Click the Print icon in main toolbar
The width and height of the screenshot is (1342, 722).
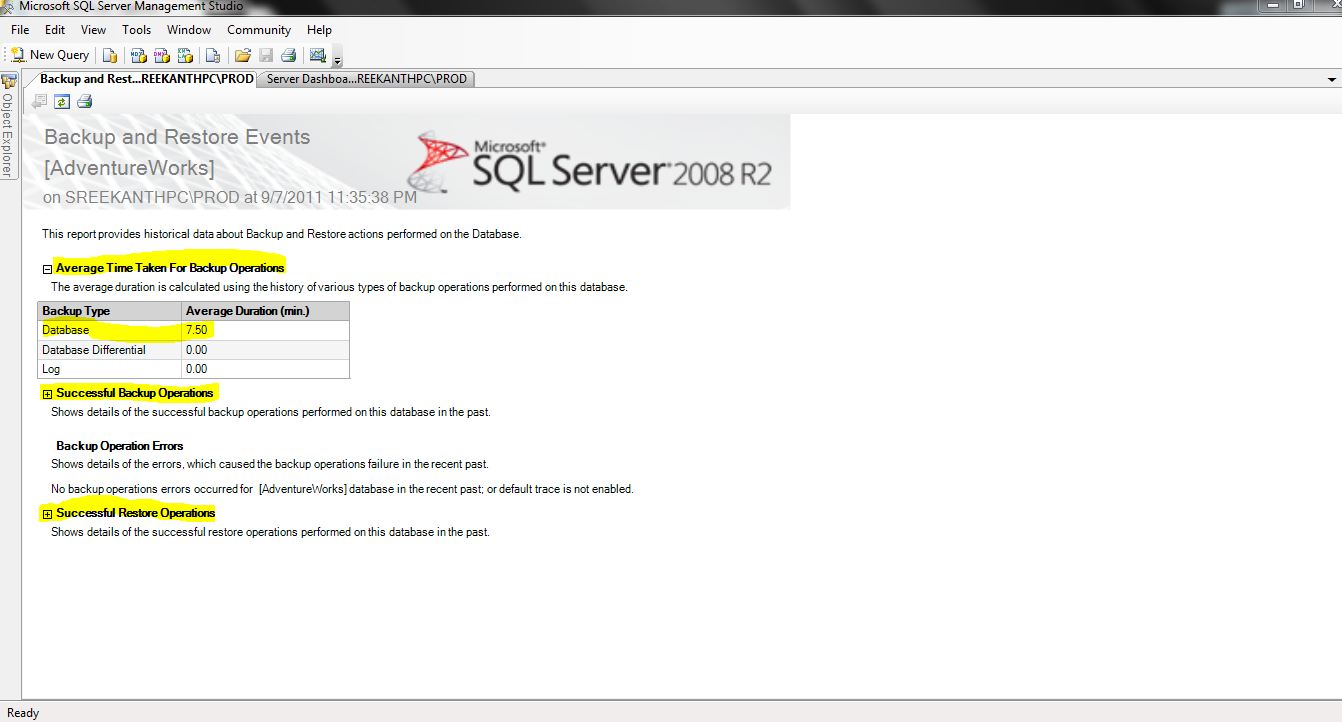click(288, 55)
